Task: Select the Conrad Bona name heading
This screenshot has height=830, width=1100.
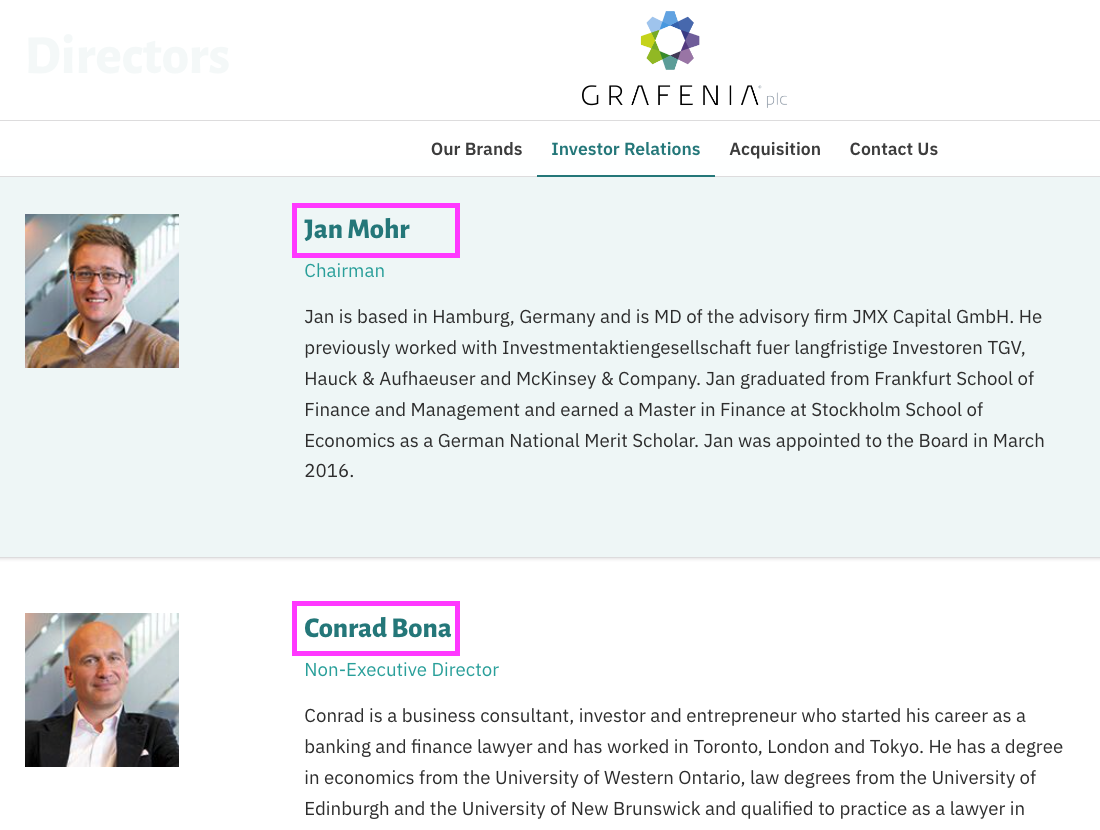Action: 375,628
